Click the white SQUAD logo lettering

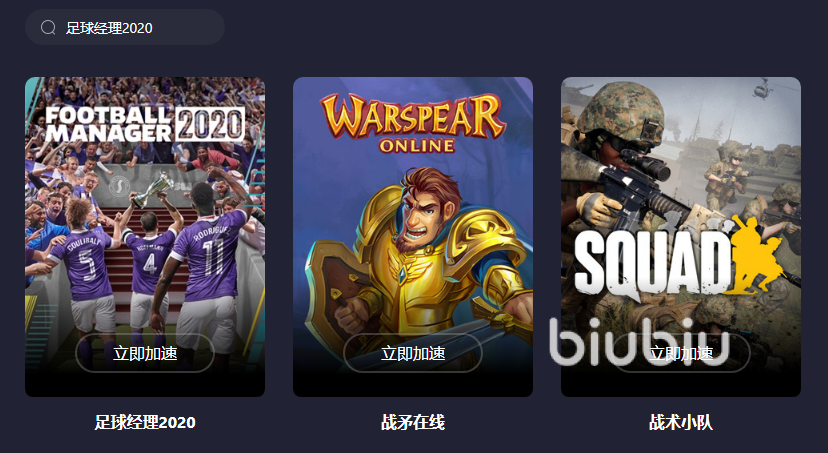(x=653, y=262)
